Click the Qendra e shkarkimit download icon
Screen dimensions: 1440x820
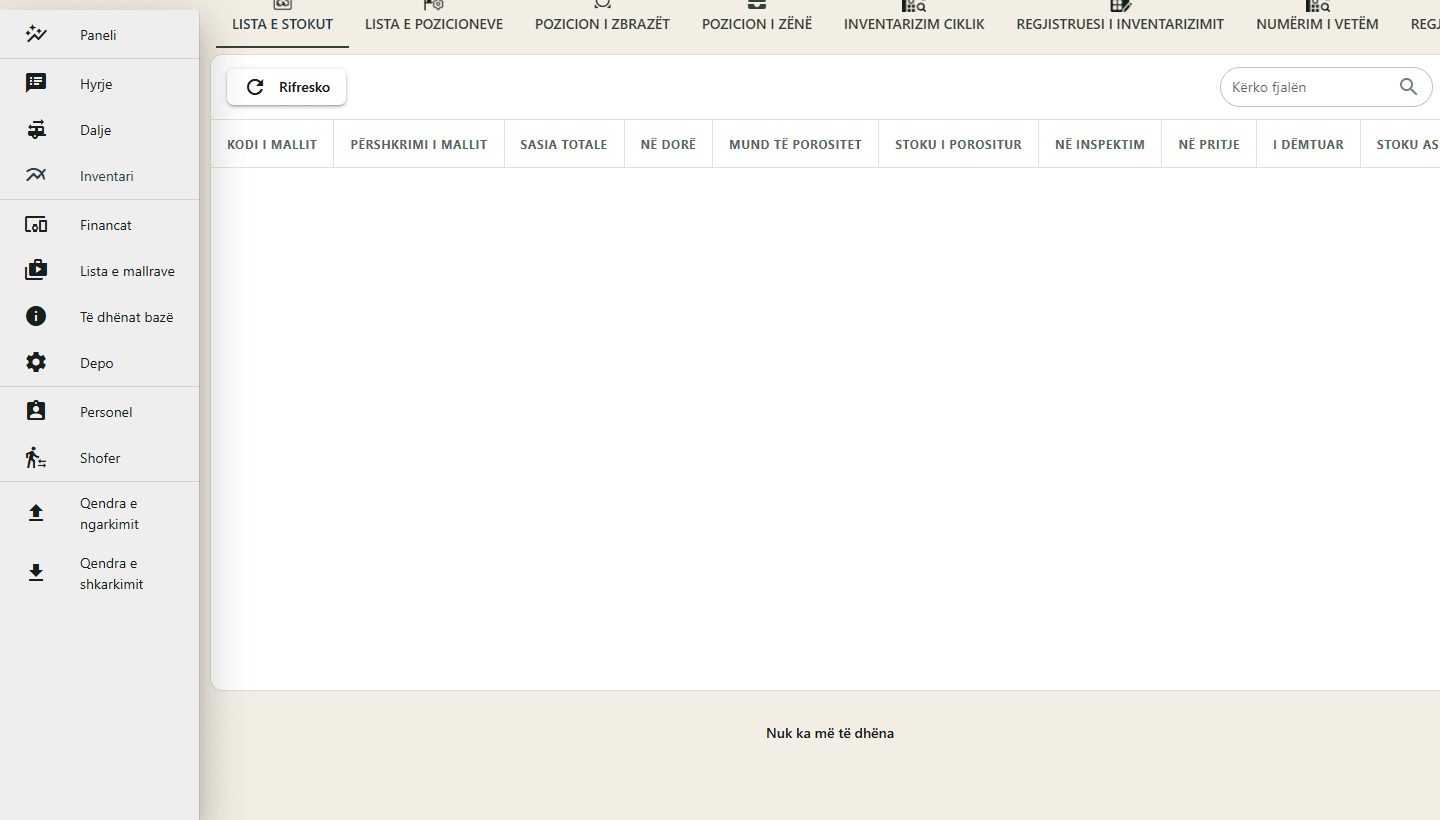point(36,573)
